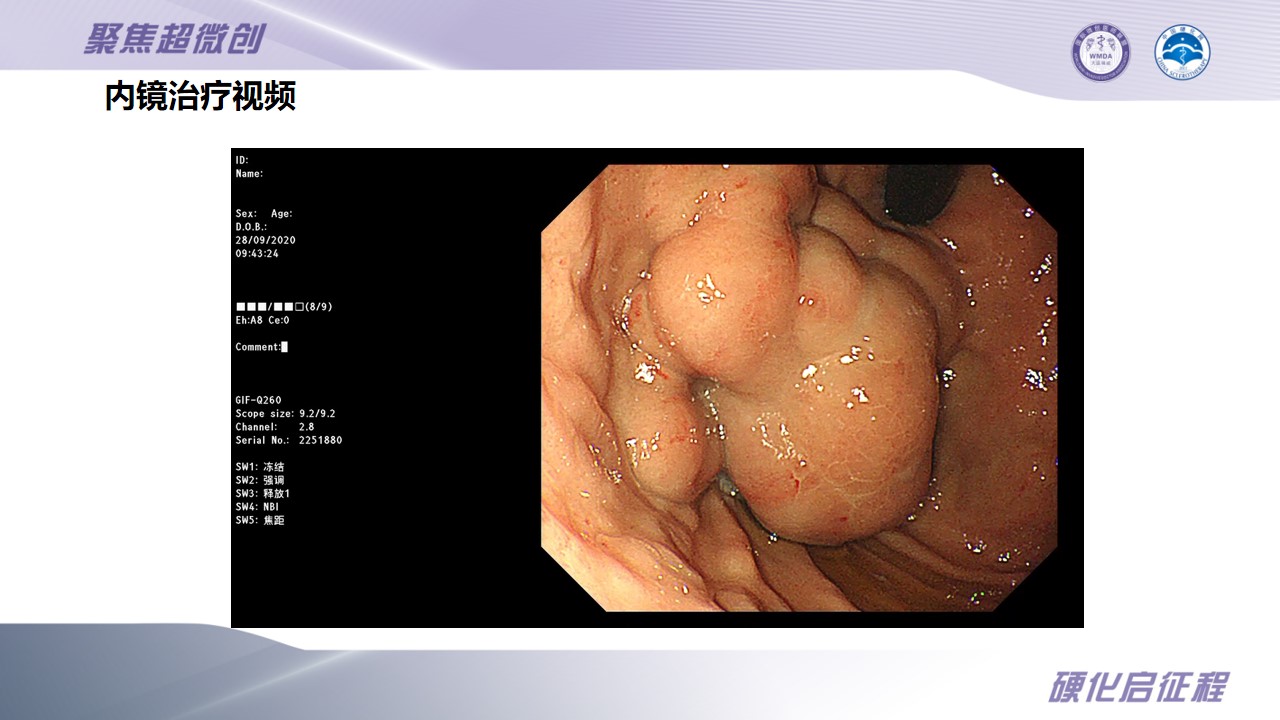
Task: Click the SW4: NBI entry
Action: tap(257, 507)
